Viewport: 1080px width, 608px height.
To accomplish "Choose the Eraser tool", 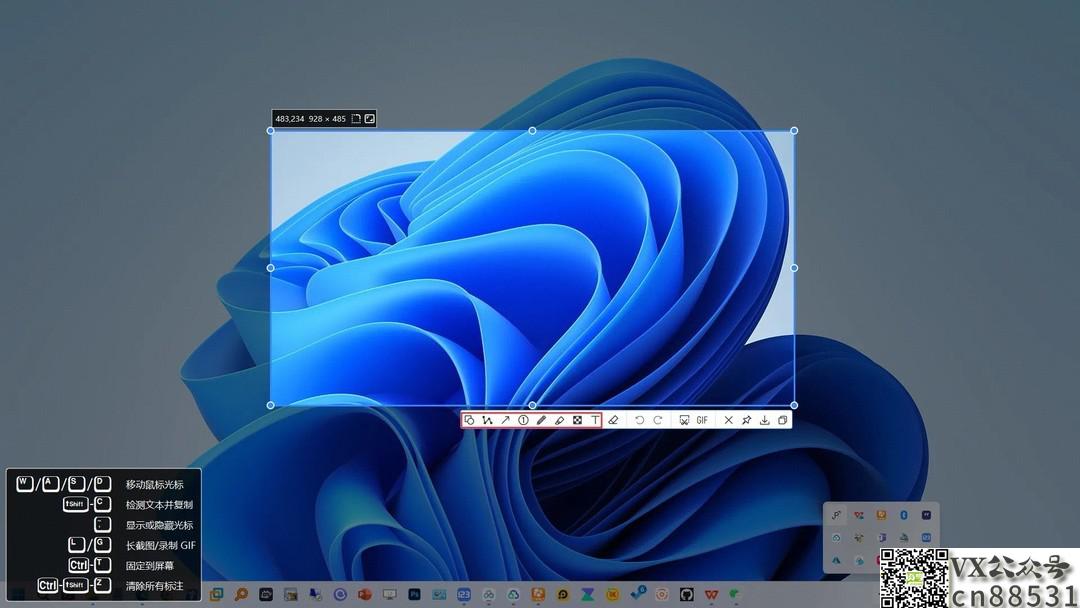I will [614, 420].
